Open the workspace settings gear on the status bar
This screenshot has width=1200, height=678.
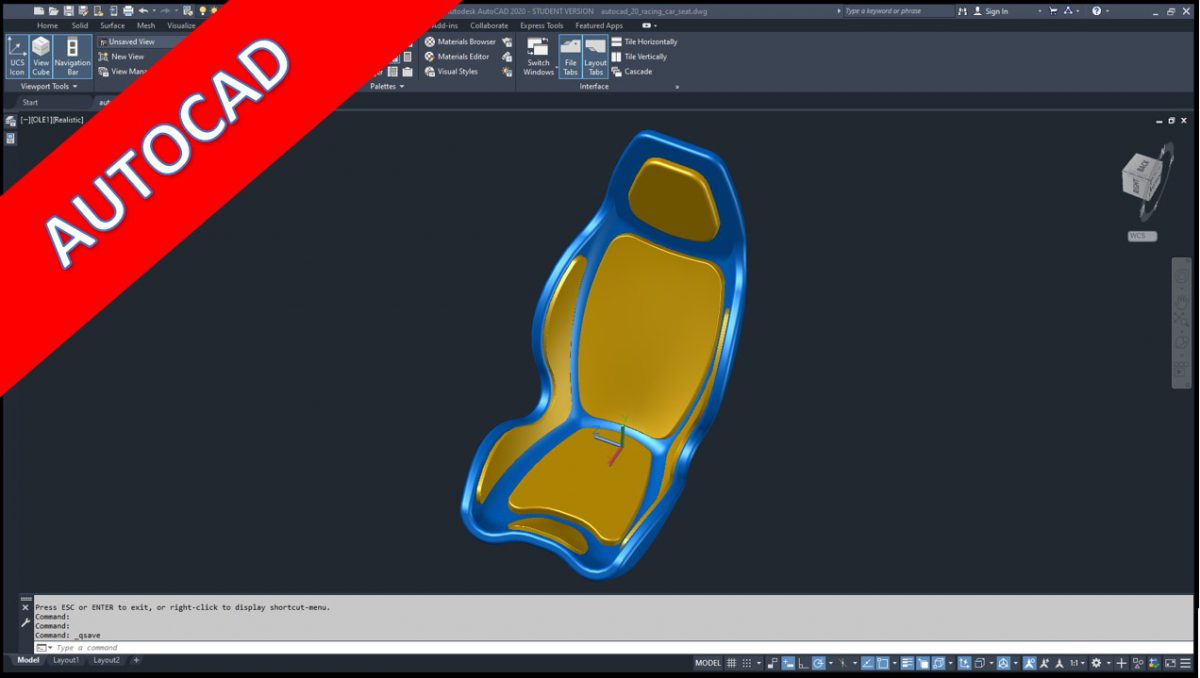1097,662
